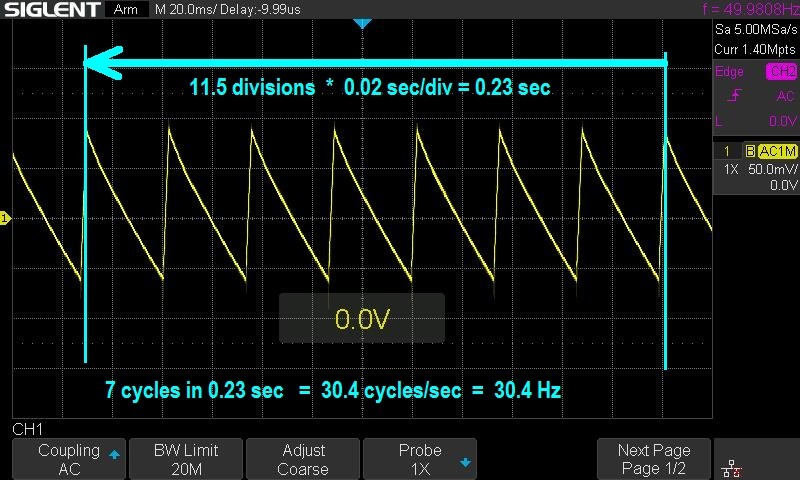Click the CH1 menu title label
This screenshot has height=480, width=800.
(28, 429)
